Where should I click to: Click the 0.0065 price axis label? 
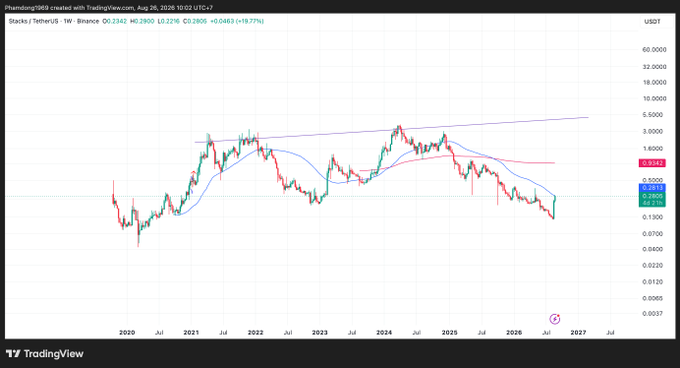click(654, 298)
